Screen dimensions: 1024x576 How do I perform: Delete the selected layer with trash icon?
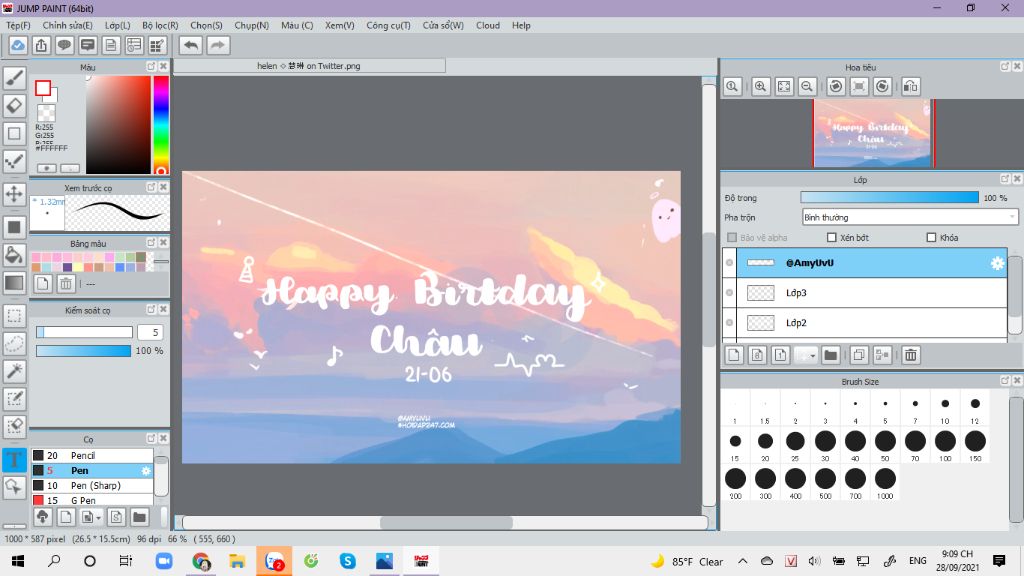[x=910, y=355]
